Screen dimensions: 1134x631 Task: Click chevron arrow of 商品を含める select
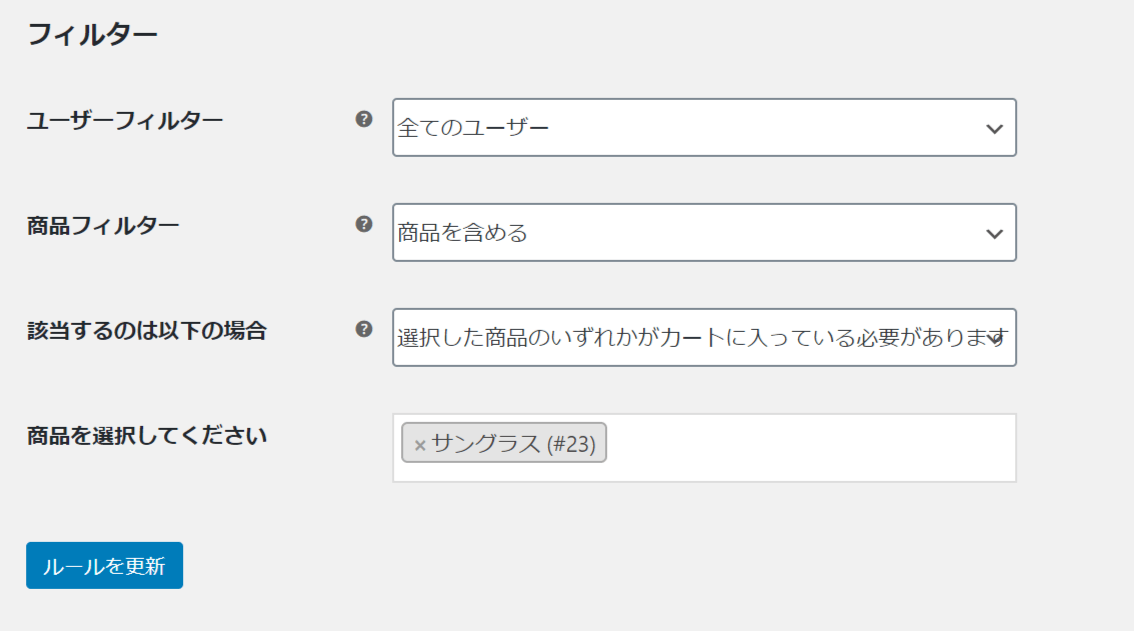coord(994,234)
